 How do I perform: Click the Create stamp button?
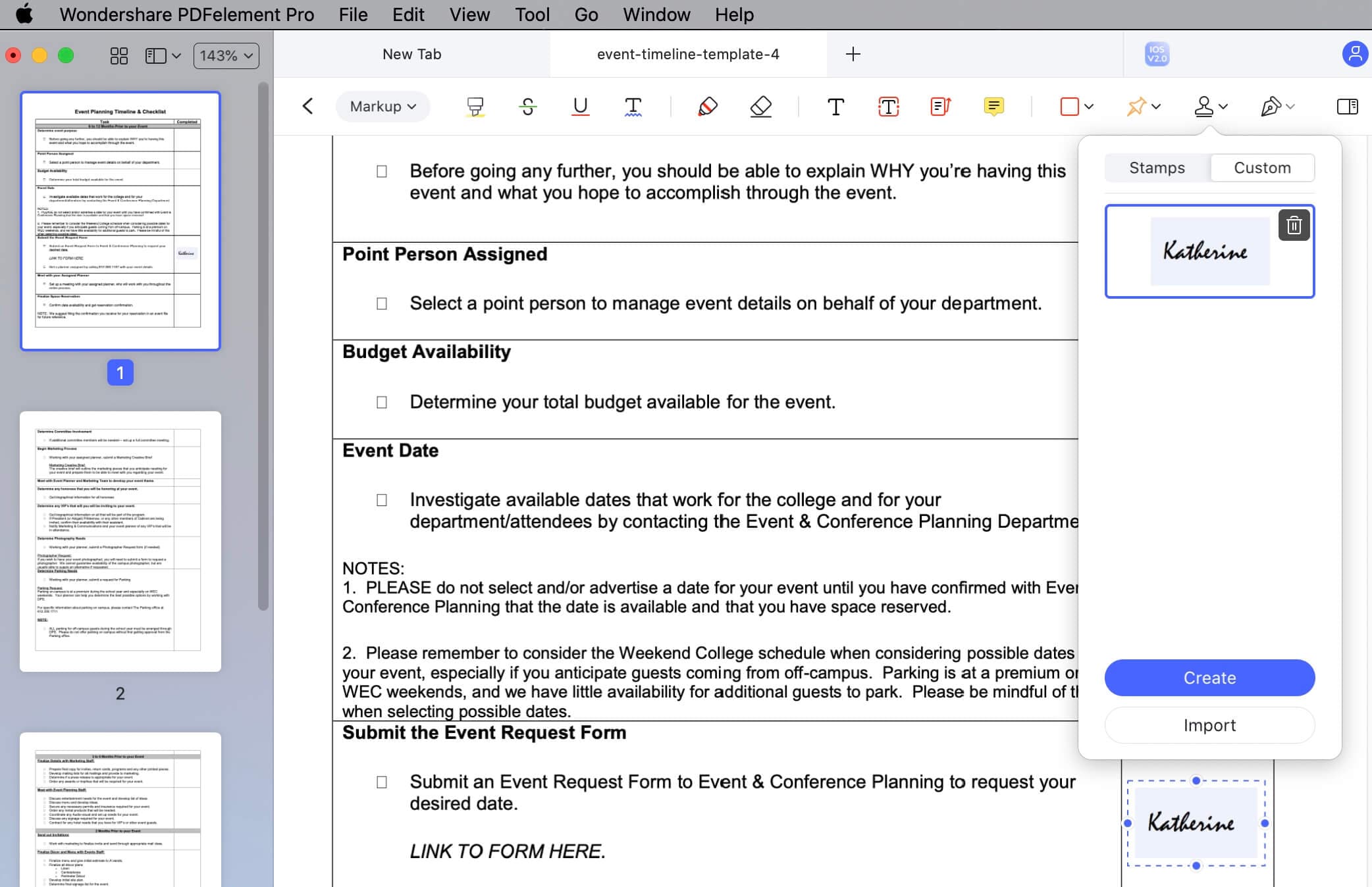[x=1209, y=678]
